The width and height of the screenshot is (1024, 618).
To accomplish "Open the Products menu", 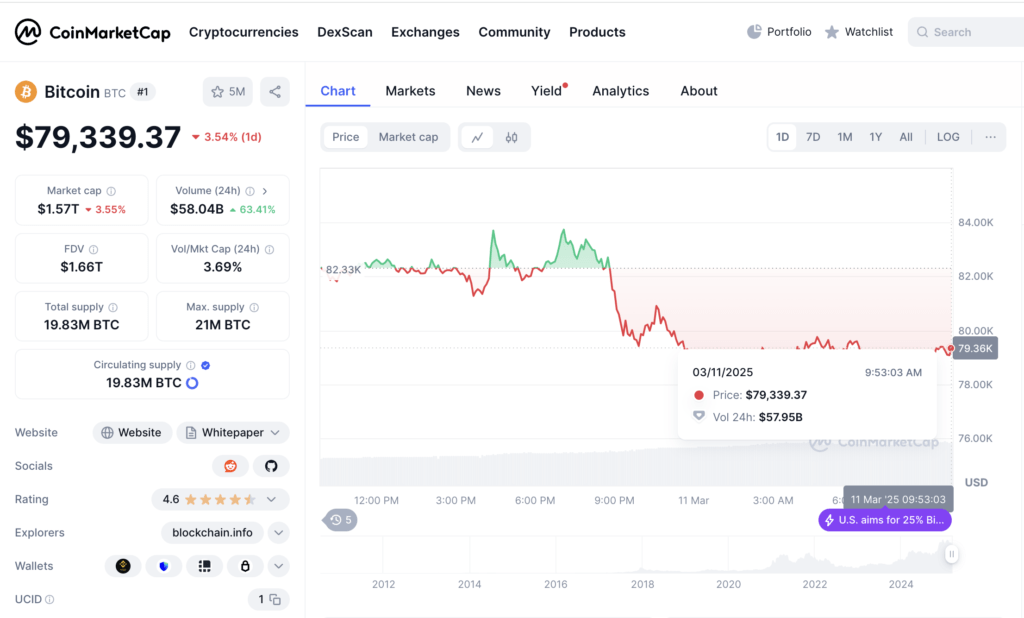I will click(598, 32).
